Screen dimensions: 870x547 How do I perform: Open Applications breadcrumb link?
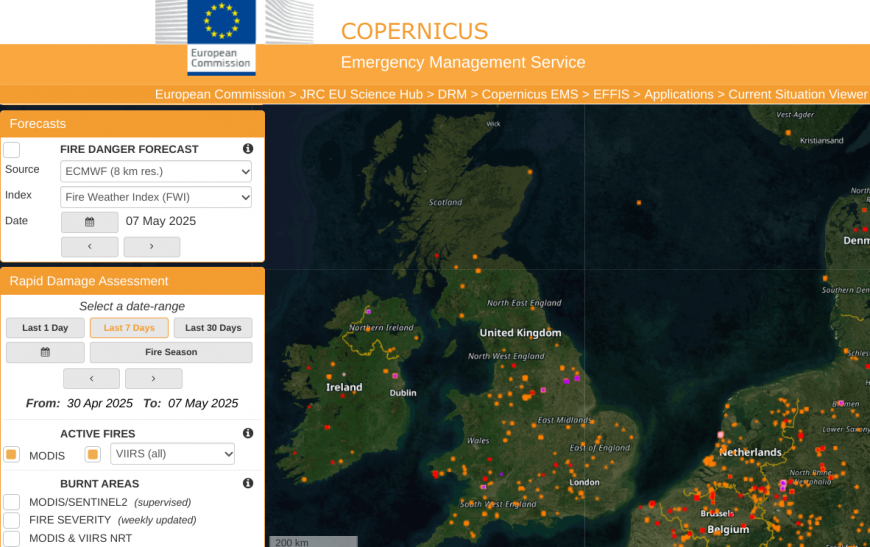[x=679, y=94]
